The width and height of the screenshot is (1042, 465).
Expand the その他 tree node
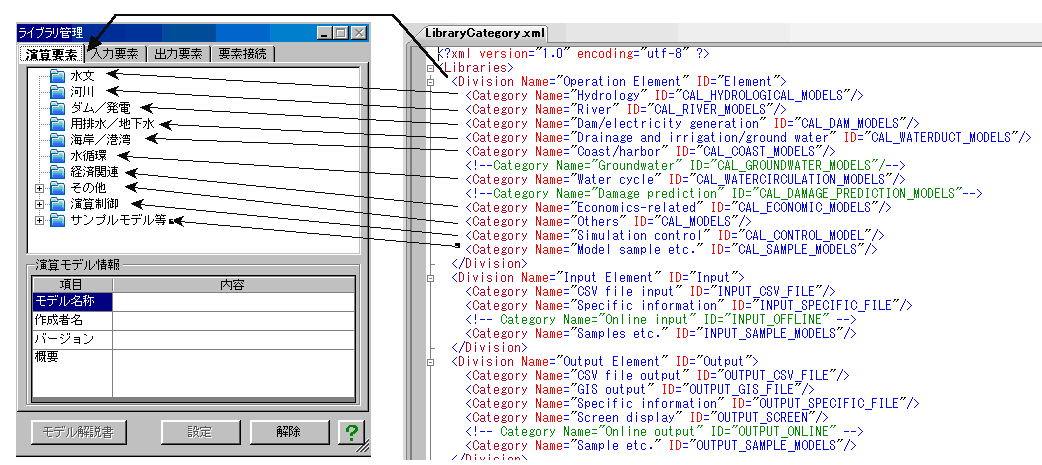40,188
